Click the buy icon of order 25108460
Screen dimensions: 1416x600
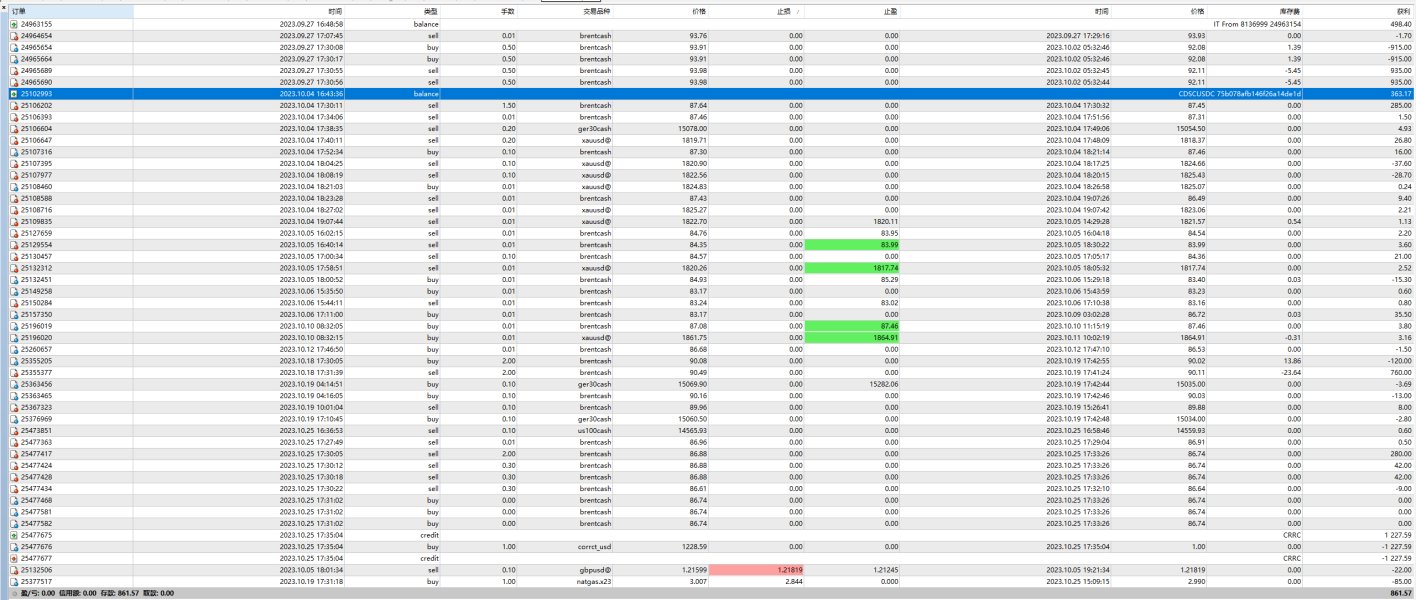tap(14, 187)
